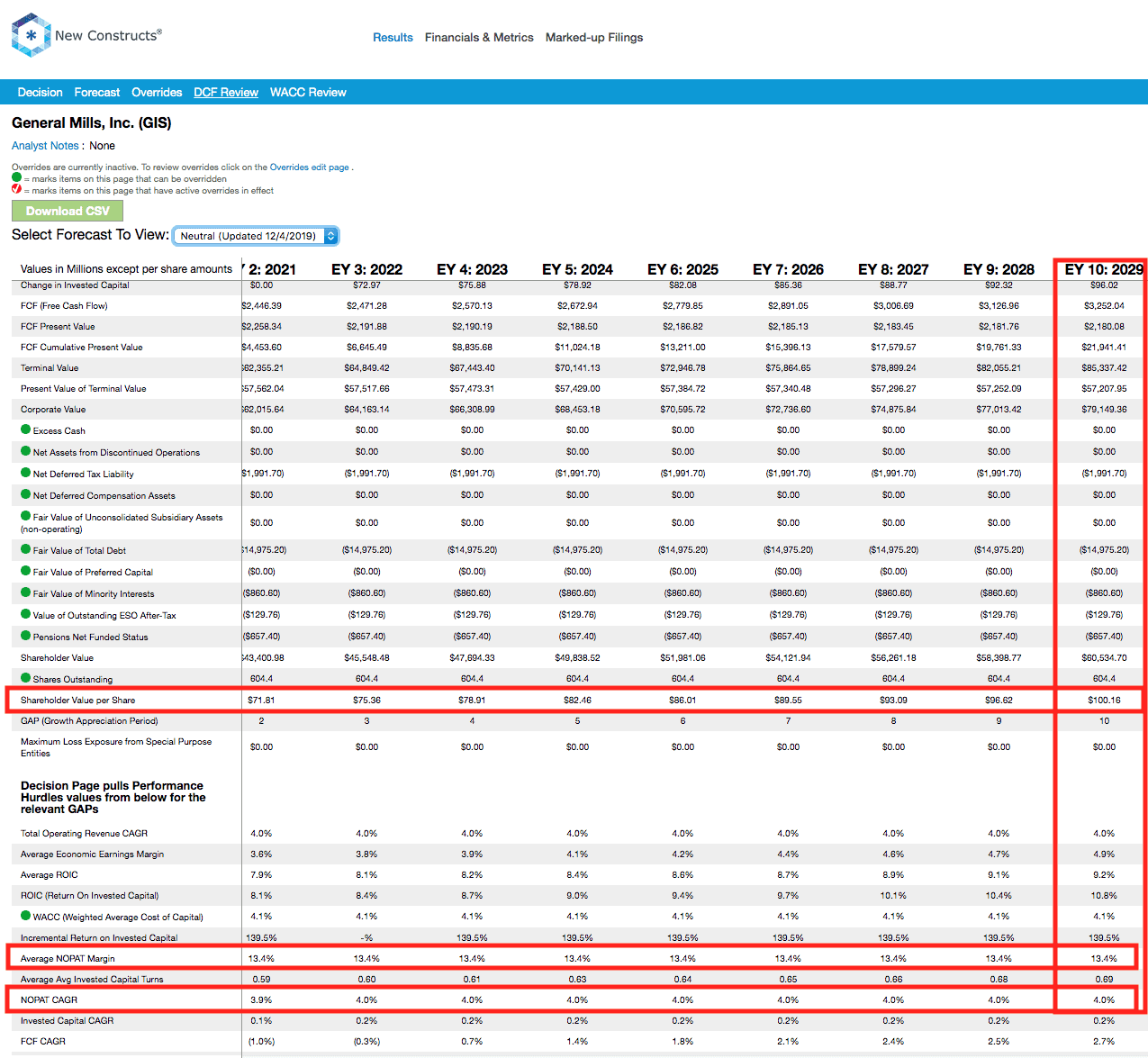1148x1058 pixels.
Task: Open the Analyst Notes link
Action: [45, 146]
